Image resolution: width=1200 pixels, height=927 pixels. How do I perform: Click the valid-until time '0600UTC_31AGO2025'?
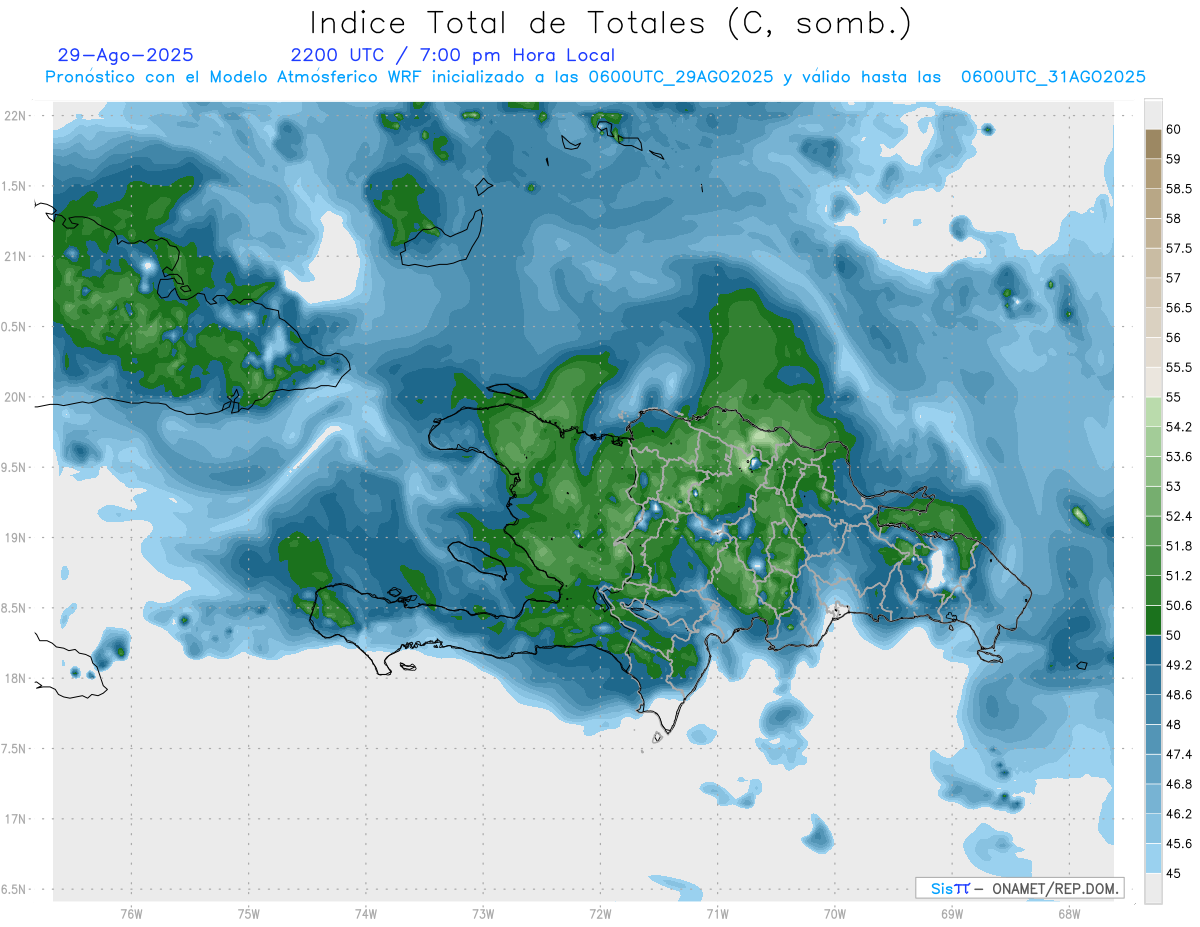(x=1053, y=77)
